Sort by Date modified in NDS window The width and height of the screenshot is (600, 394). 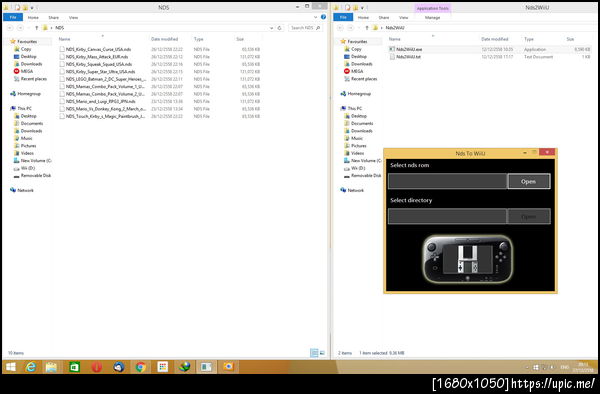tap(165, 39)
